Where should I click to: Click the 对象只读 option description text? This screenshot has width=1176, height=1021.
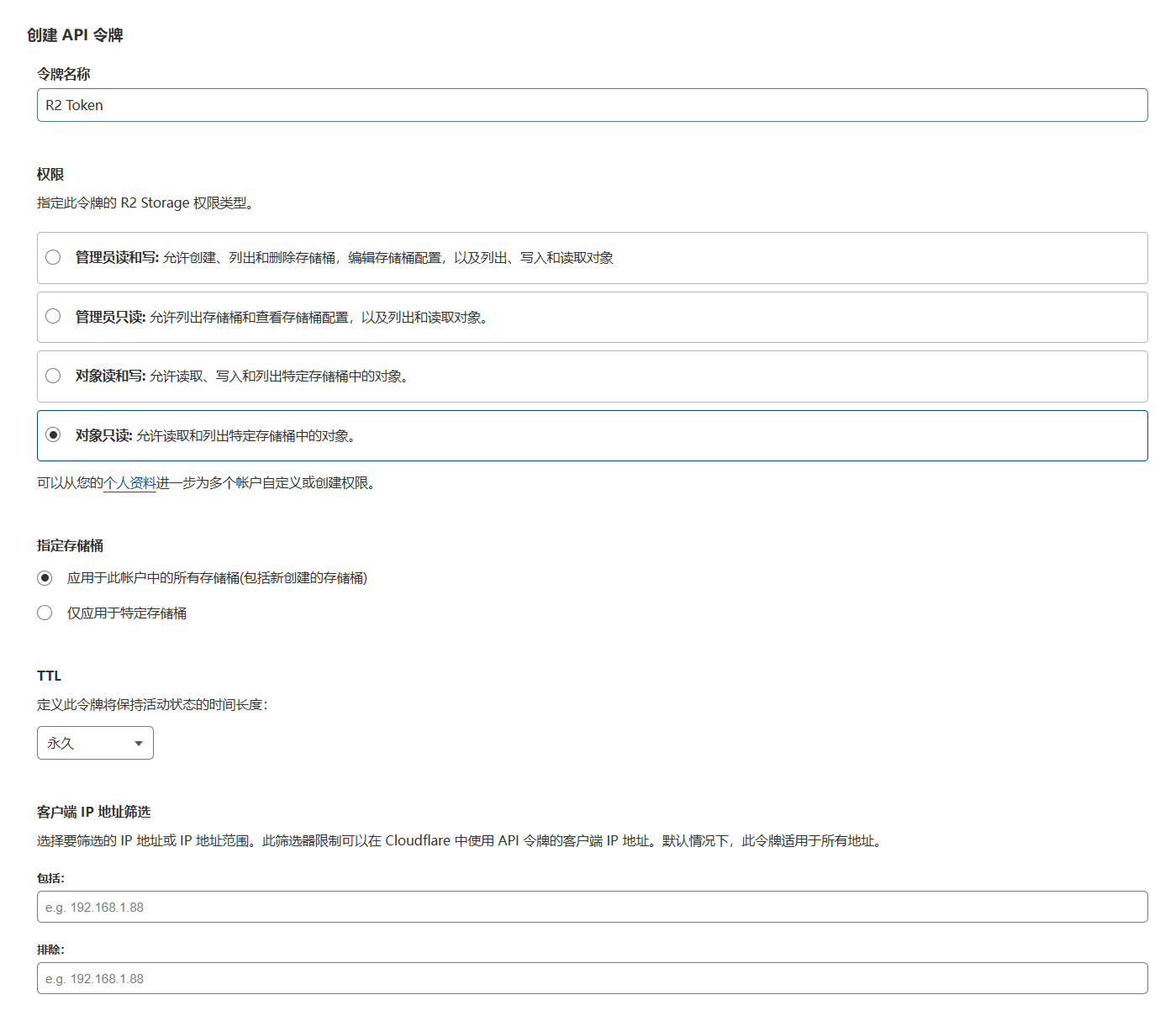pos(245,436)
